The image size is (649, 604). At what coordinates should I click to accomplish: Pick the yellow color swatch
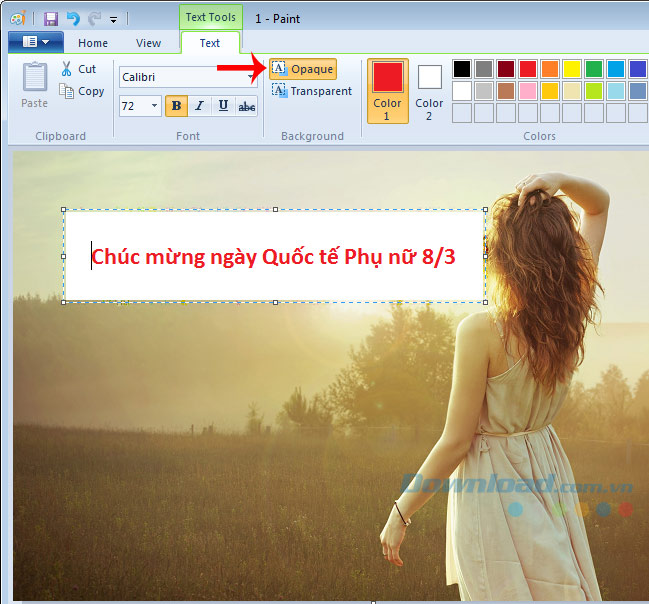571,69
